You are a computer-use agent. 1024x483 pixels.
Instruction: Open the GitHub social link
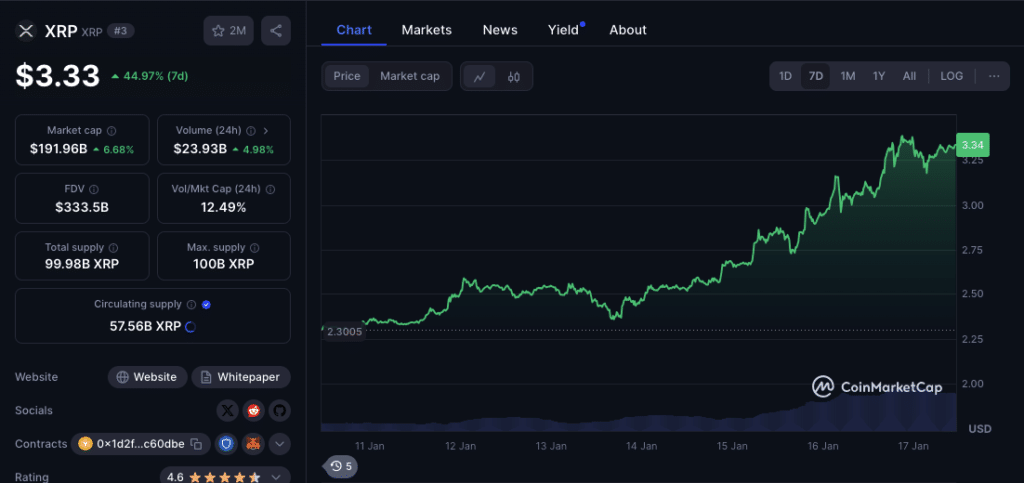click(x=280, y=411)
